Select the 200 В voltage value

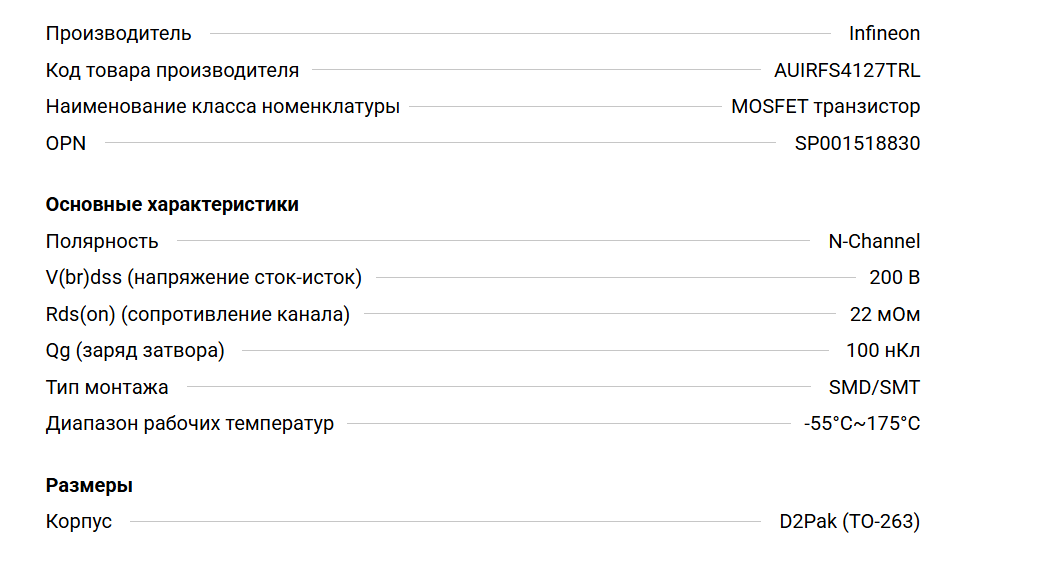coord(894,277)
